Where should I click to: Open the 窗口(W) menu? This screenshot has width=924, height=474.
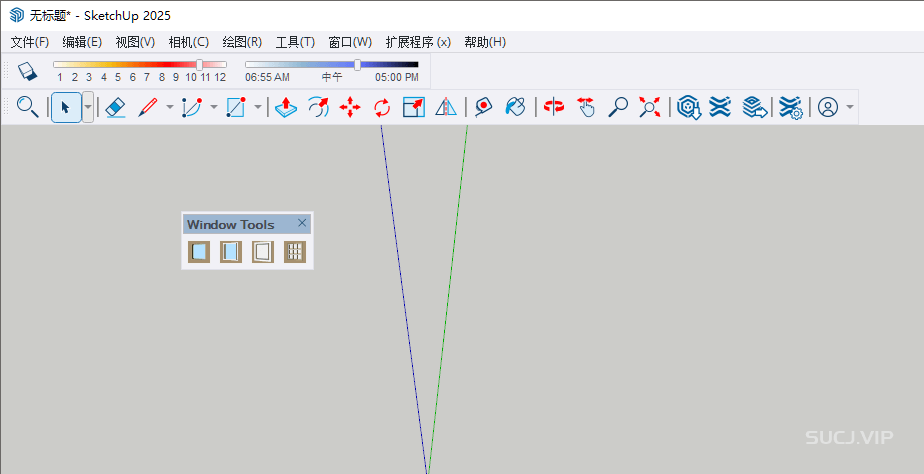coord(350,42)
